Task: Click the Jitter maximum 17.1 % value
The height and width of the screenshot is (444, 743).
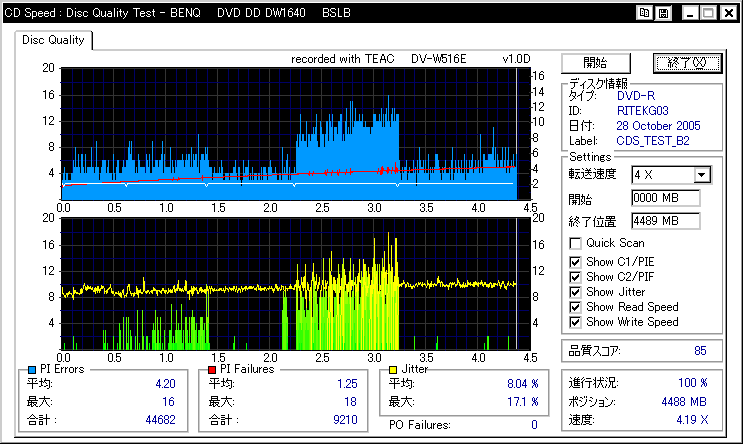Action: click(523, 402)
